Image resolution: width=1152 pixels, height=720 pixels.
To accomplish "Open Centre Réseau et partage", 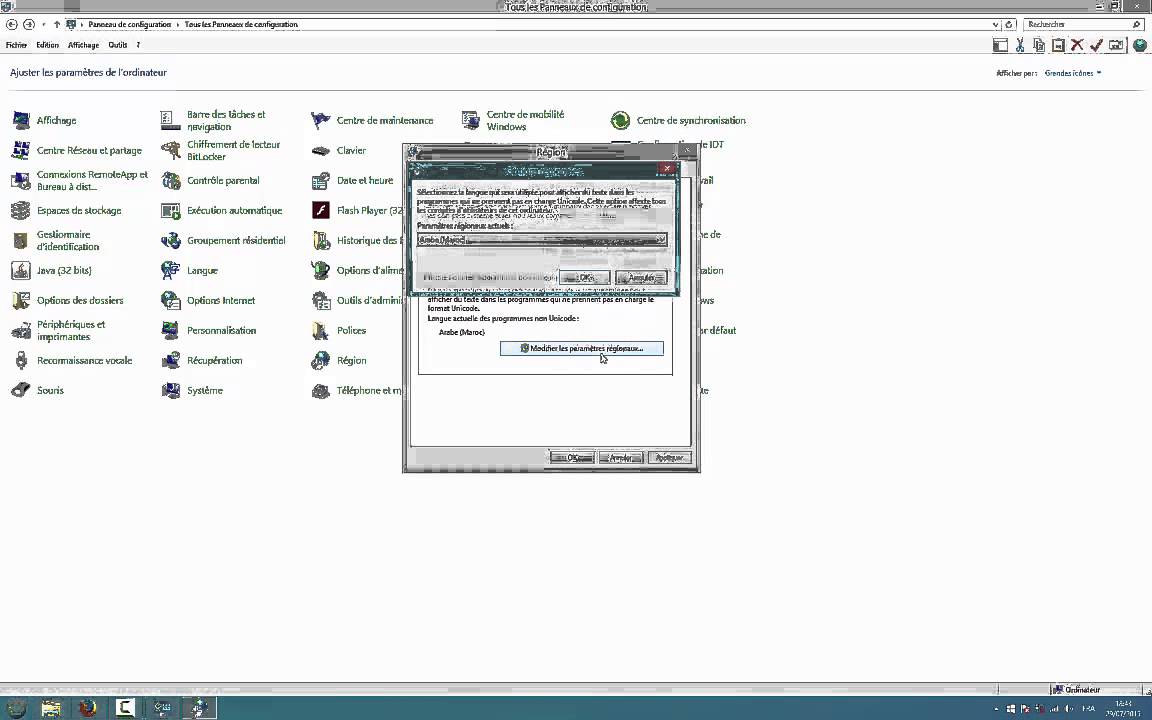I will point(77,151).
